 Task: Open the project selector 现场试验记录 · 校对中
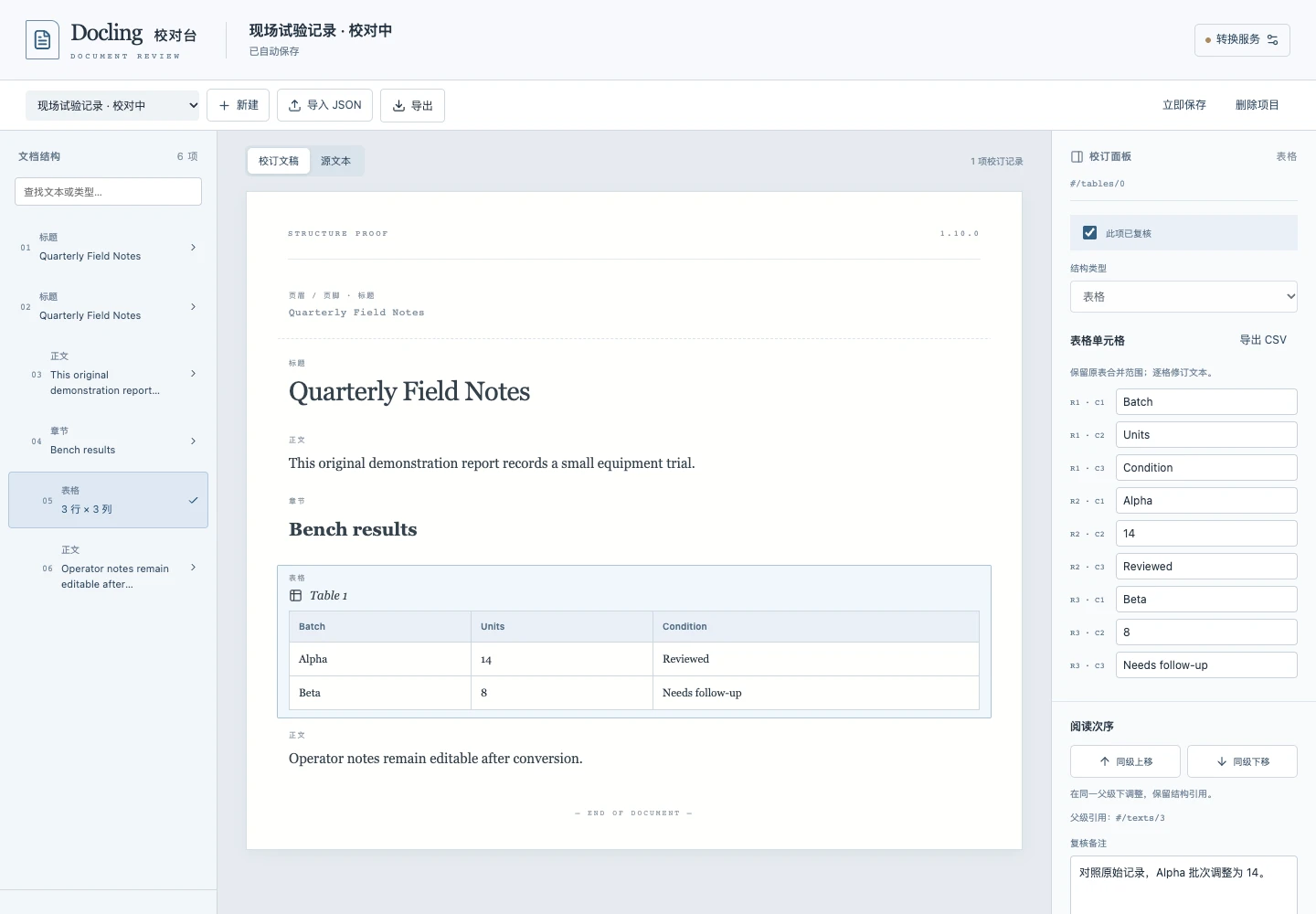(112, 106)
